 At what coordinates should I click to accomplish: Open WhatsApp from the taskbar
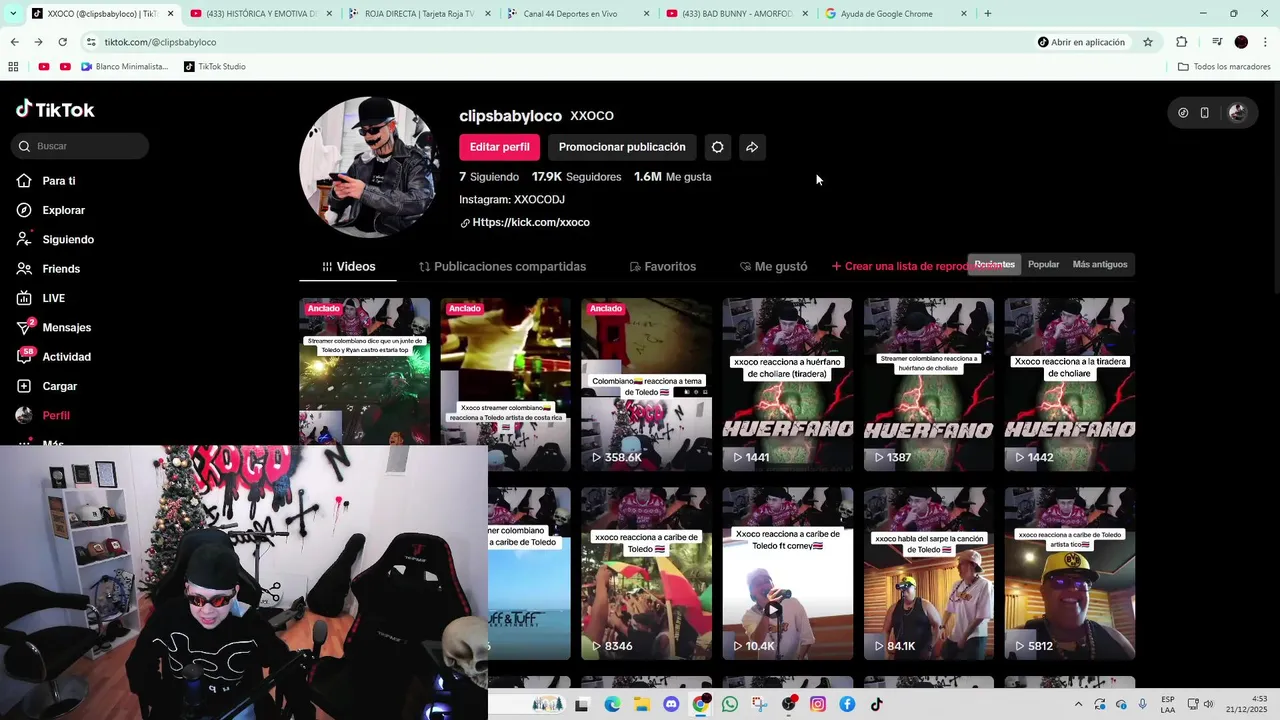point(729,704)
